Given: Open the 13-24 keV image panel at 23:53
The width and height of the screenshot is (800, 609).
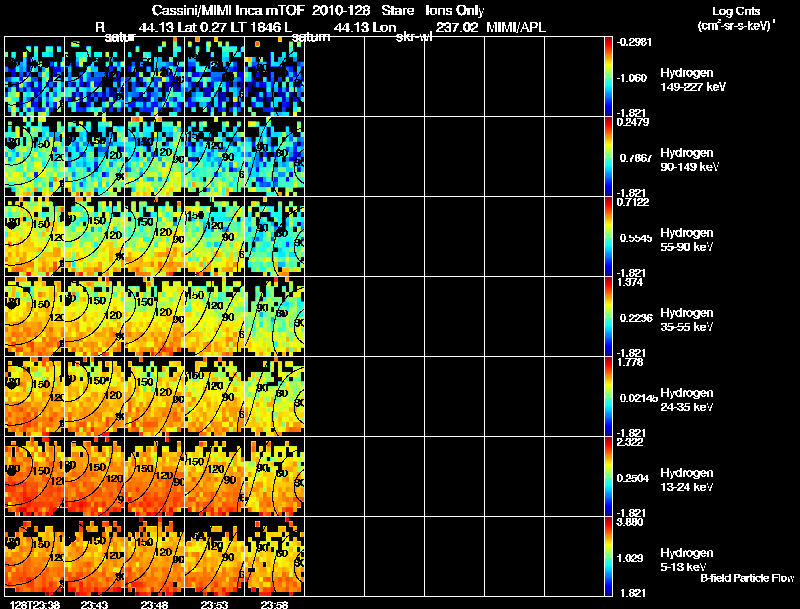Looking at the screenshot, I should pos(214,476).
